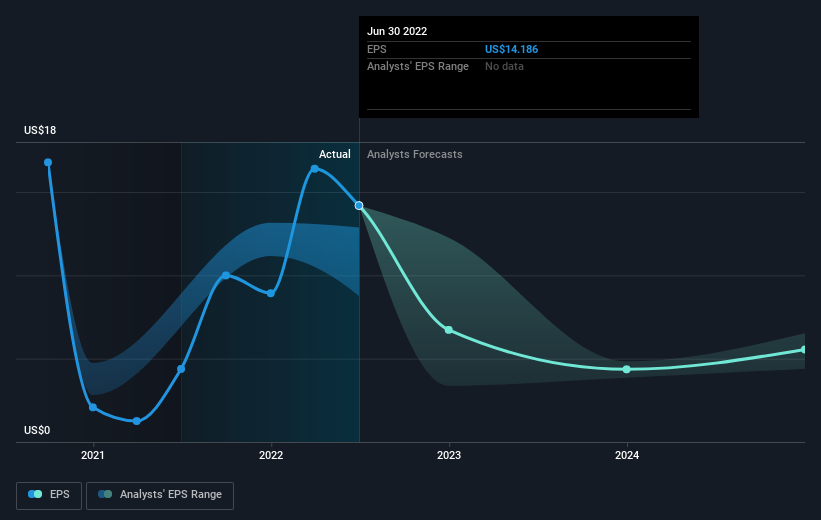Screen dimensions: 821x520
Task: Click the "Actual" section label
Action: 334,154
